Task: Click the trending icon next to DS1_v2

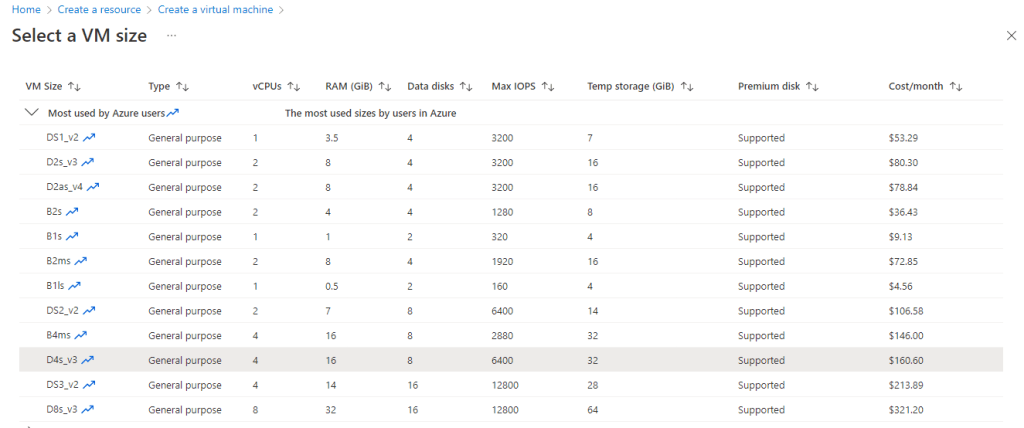Action: pos(88,138)
